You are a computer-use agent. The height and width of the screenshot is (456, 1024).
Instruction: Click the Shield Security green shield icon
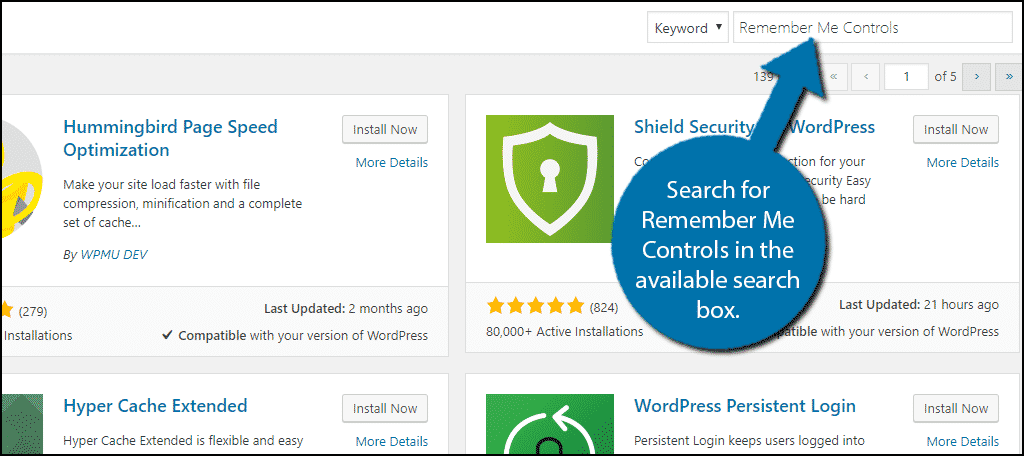(x=550, y=179)
